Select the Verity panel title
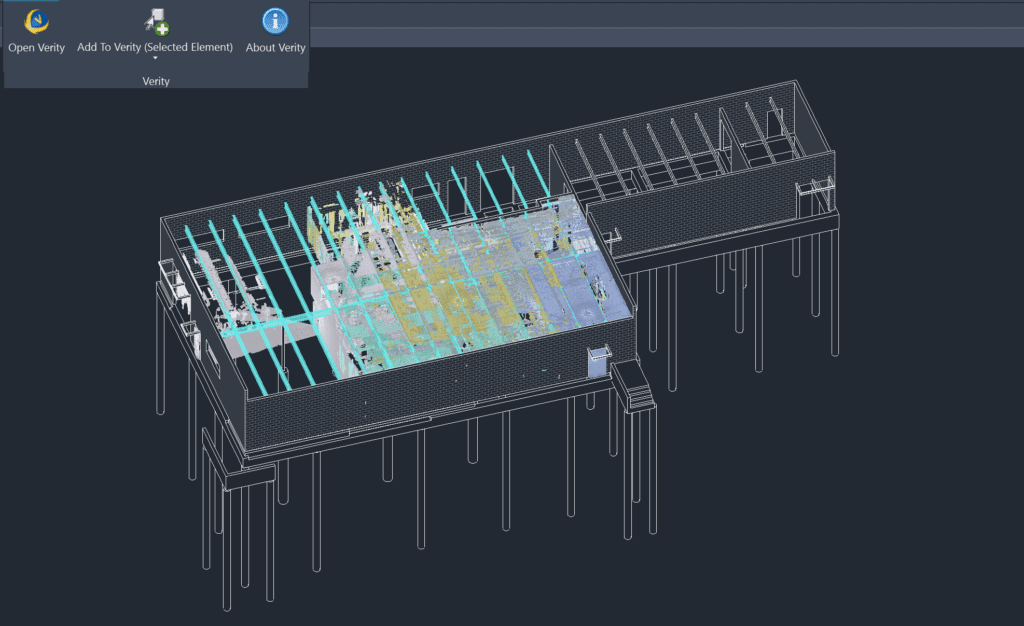 click(156, 81)
